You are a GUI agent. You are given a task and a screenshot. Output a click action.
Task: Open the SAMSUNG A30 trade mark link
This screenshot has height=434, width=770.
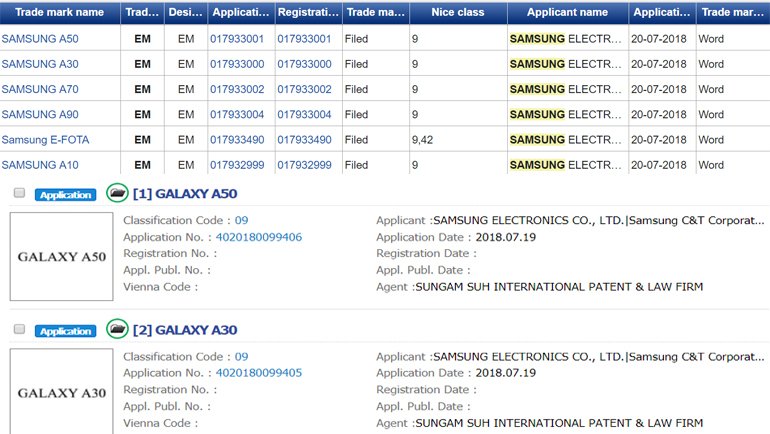[40, 64]
